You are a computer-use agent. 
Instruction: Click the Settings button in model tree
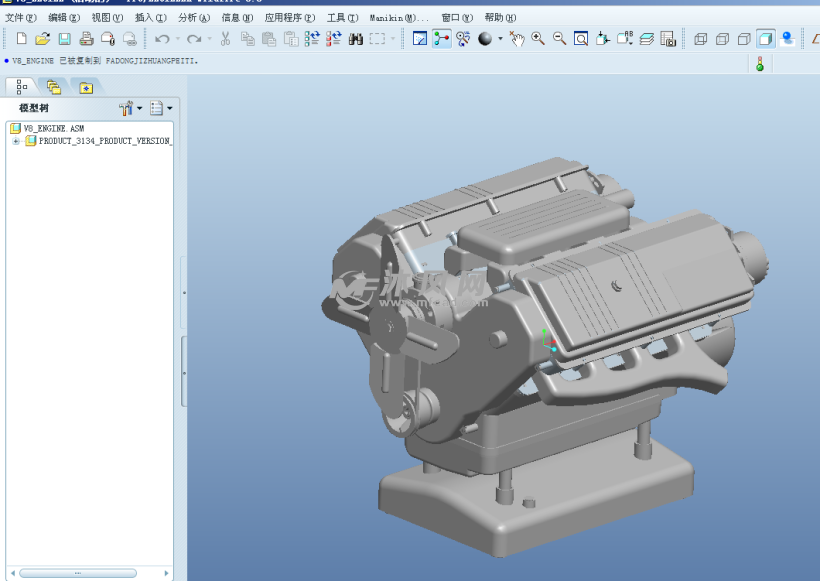(x=128, y=107)
